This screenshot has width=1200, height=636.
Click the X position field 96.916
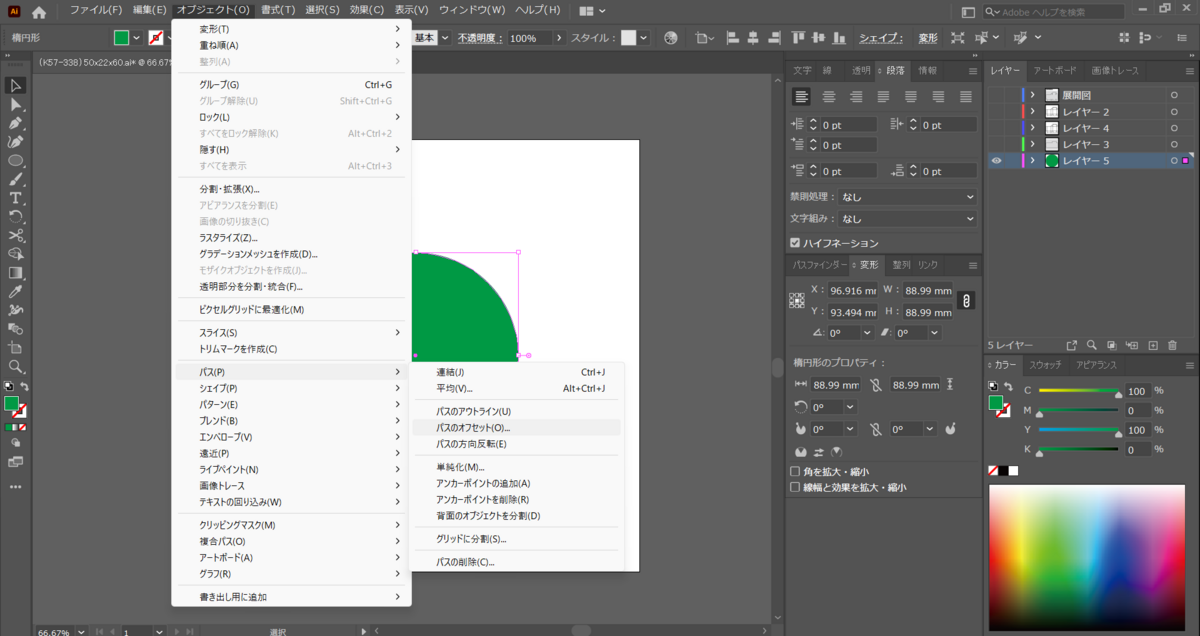pos(853,291)
